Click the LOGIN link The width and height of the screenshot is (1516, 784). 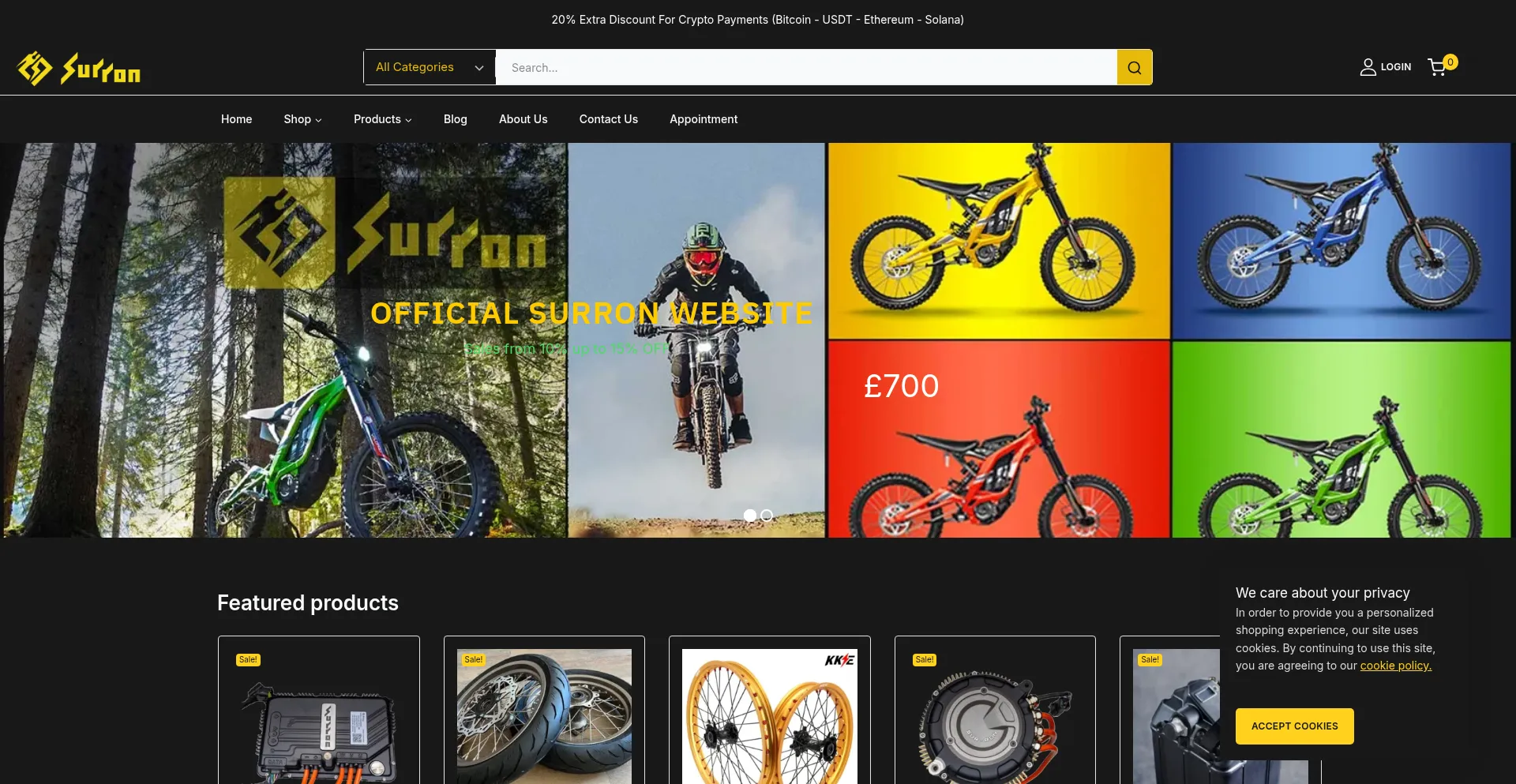click(1396, 67)
